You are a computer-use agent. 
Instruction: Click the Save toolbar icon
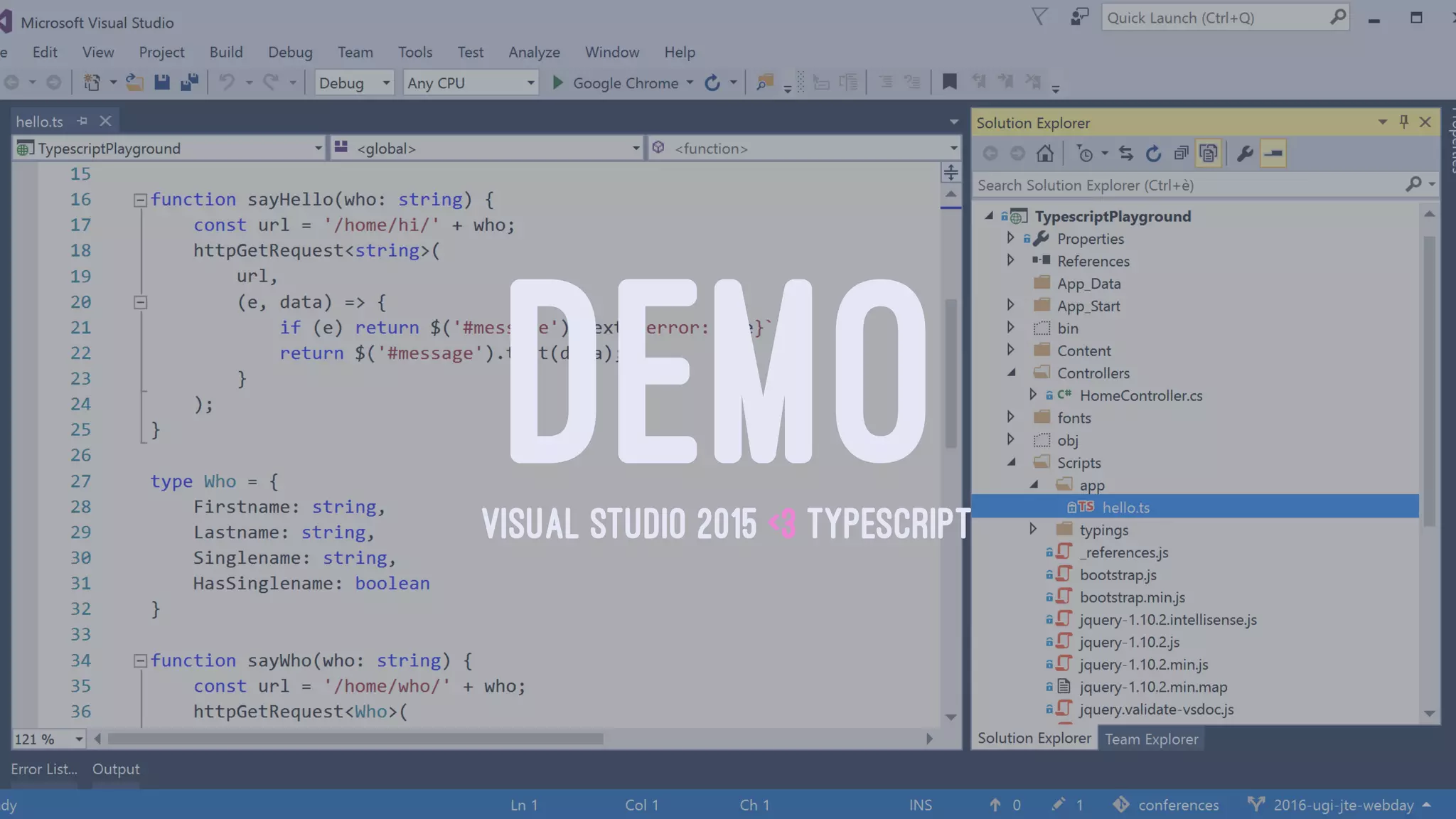pos(162,82)
